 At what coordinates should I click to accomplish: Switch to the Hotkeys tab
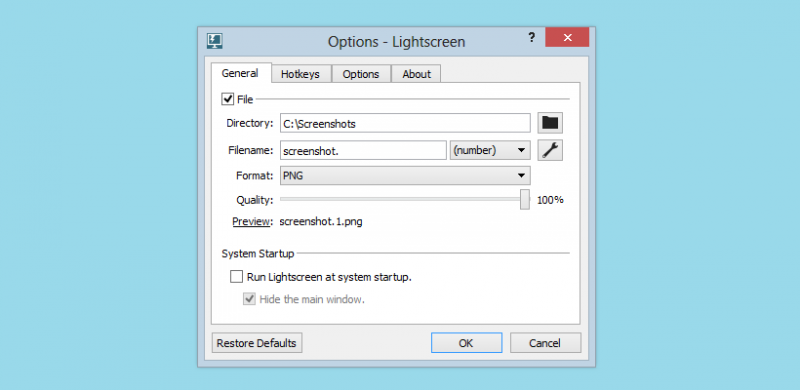pos(301,74)
